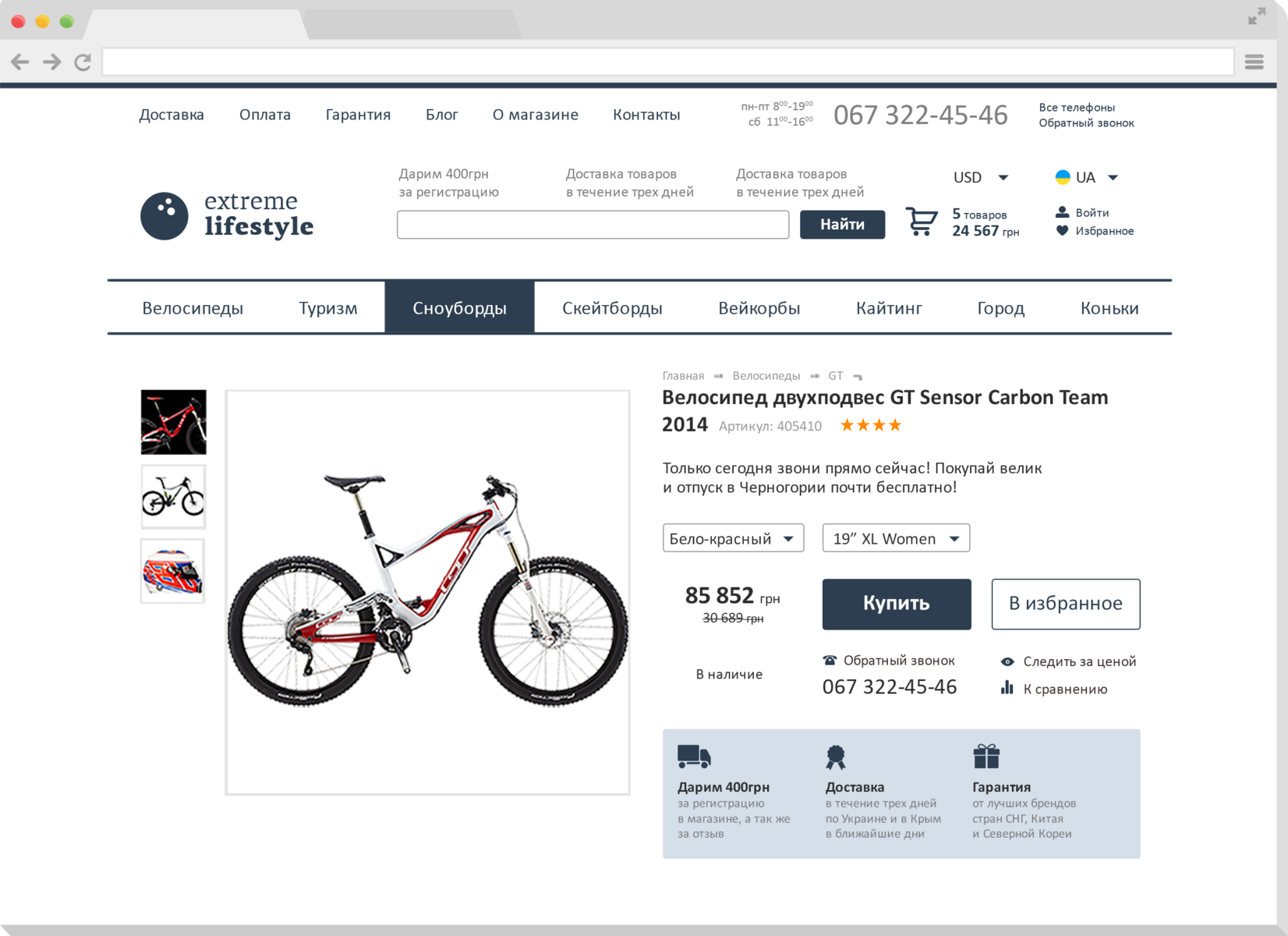
Task: Click the browser reload icon
Action: [83, 62]
